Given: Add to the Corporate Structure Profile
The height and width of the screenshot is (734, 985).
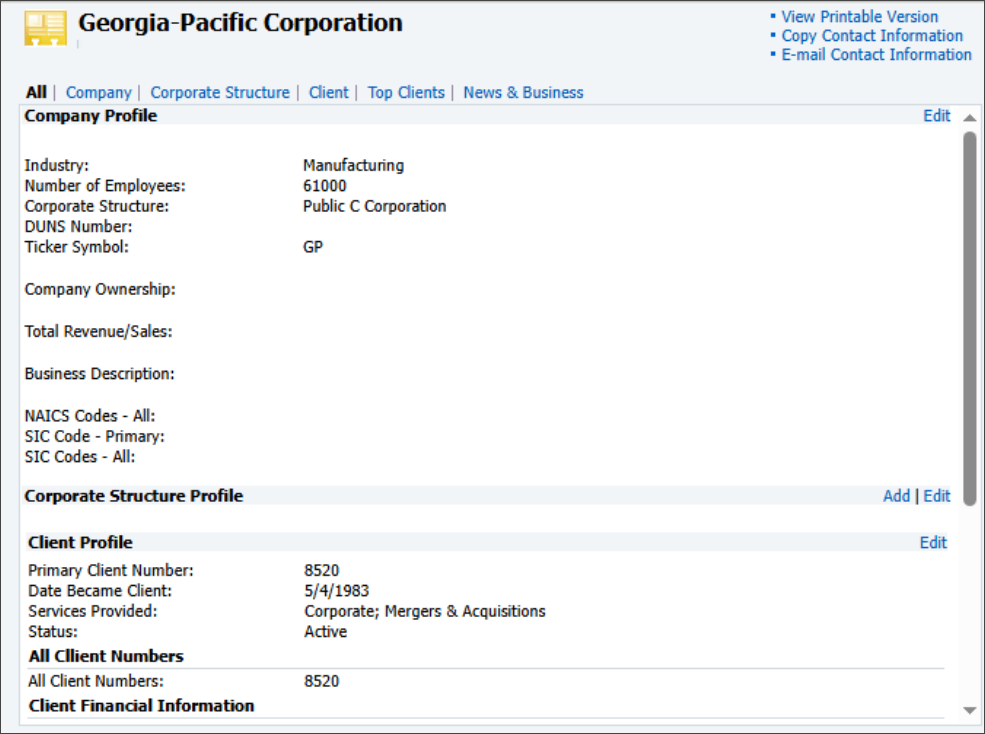Looking at the screenshot, I should [x=896, y=496].
